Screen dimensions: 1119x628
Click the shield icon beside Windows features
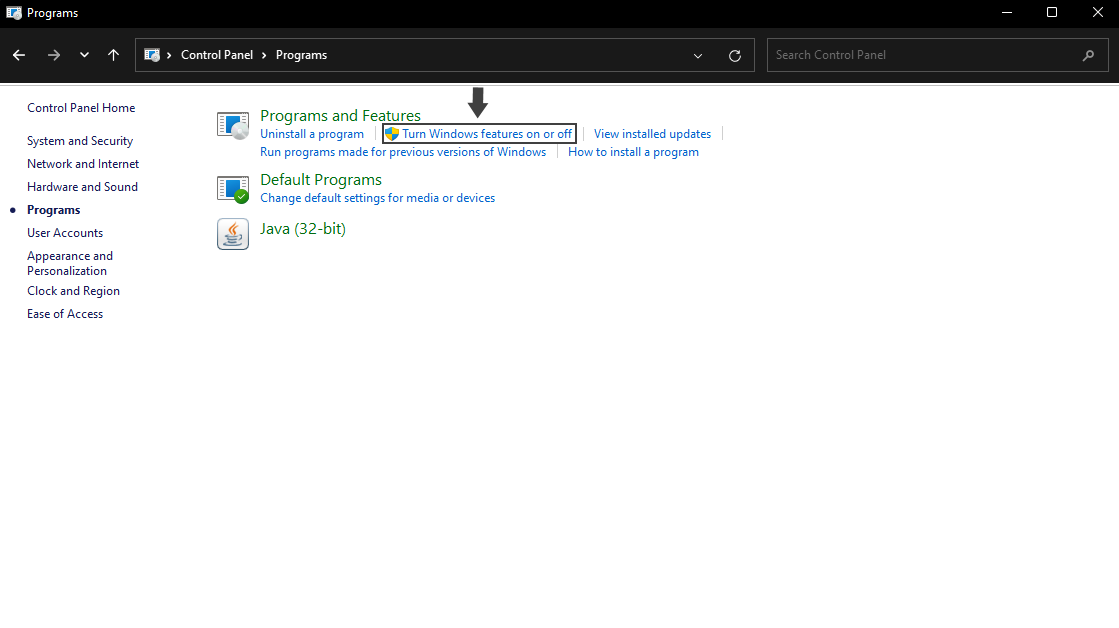[x=392, y=133]
